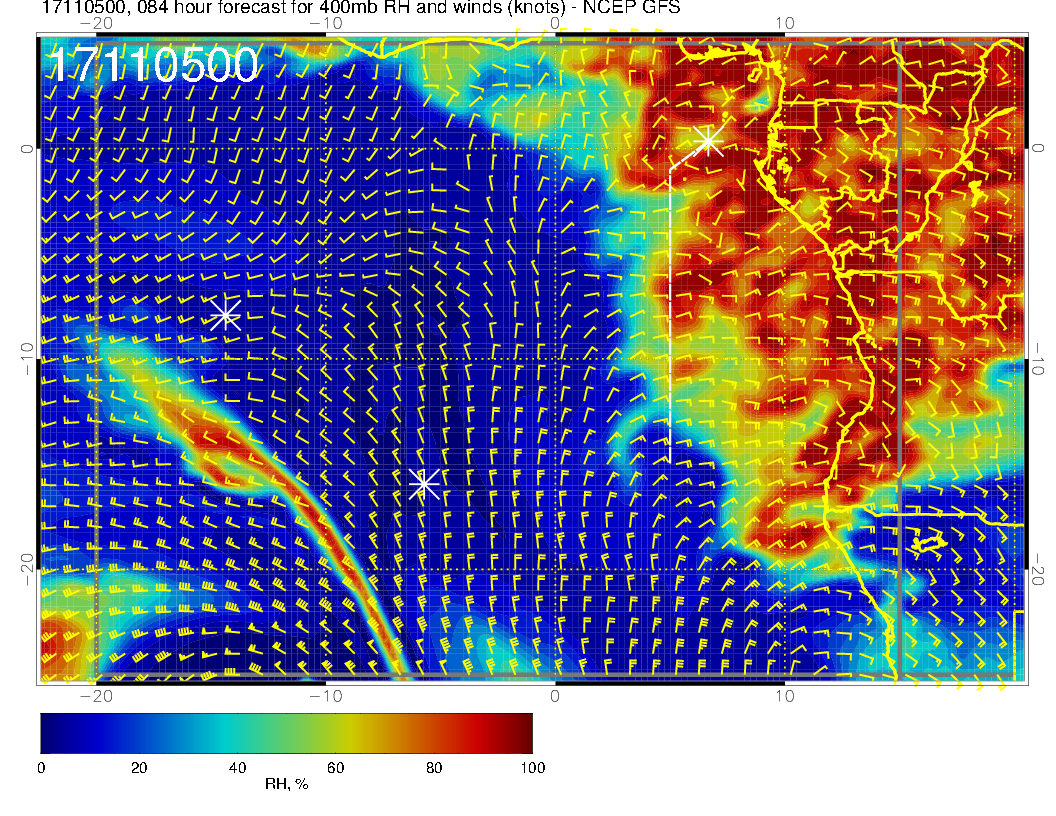The height and width of the screenshot is (816, 1056).
Task: Click the colorbar tick label 20
Action: pos(139,768)
